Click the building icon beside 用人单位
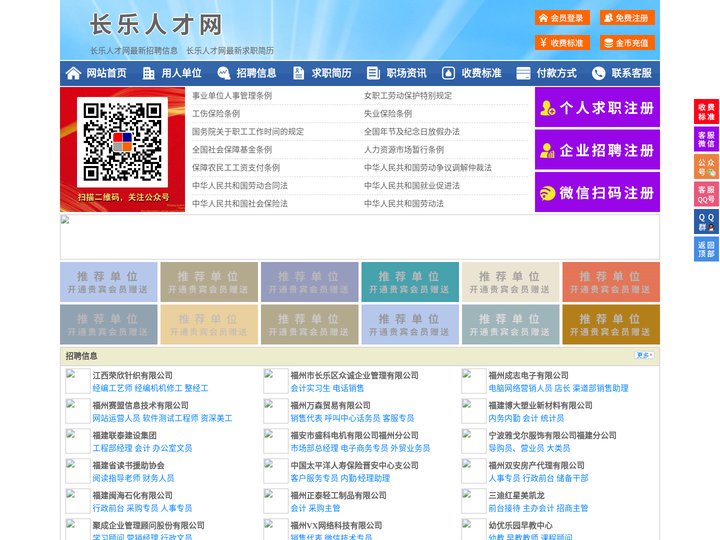720x540 pixels. click(x=148, y=73)
